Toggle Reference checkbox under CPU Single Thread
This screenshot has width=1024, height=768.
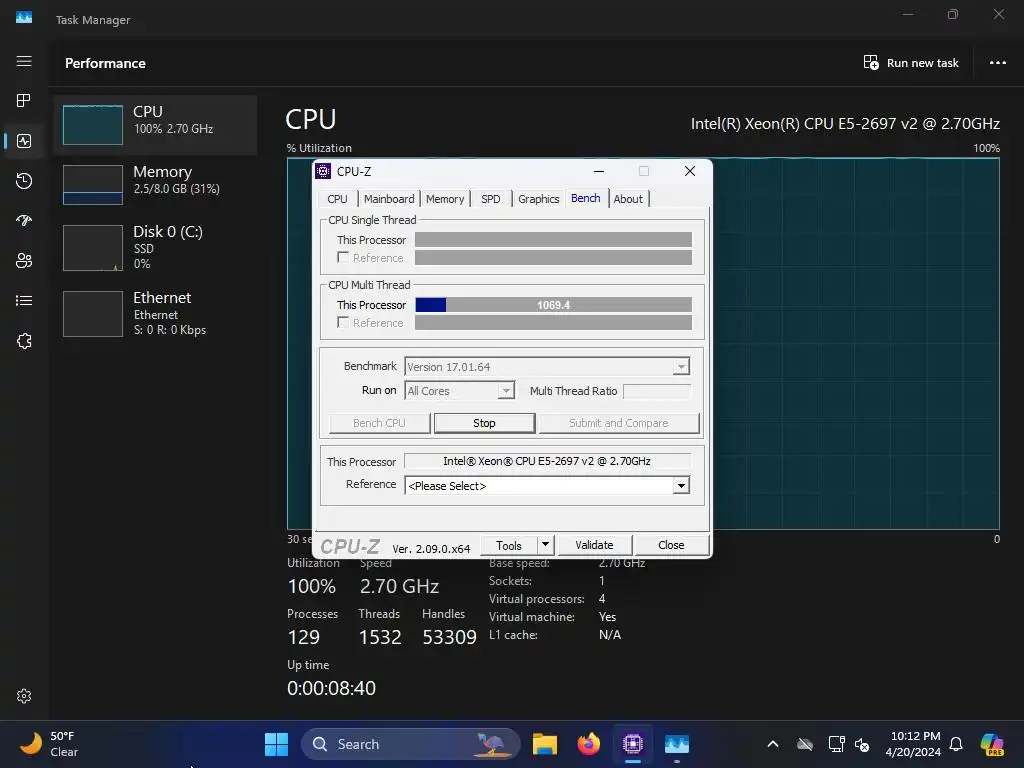pos(343,257)
